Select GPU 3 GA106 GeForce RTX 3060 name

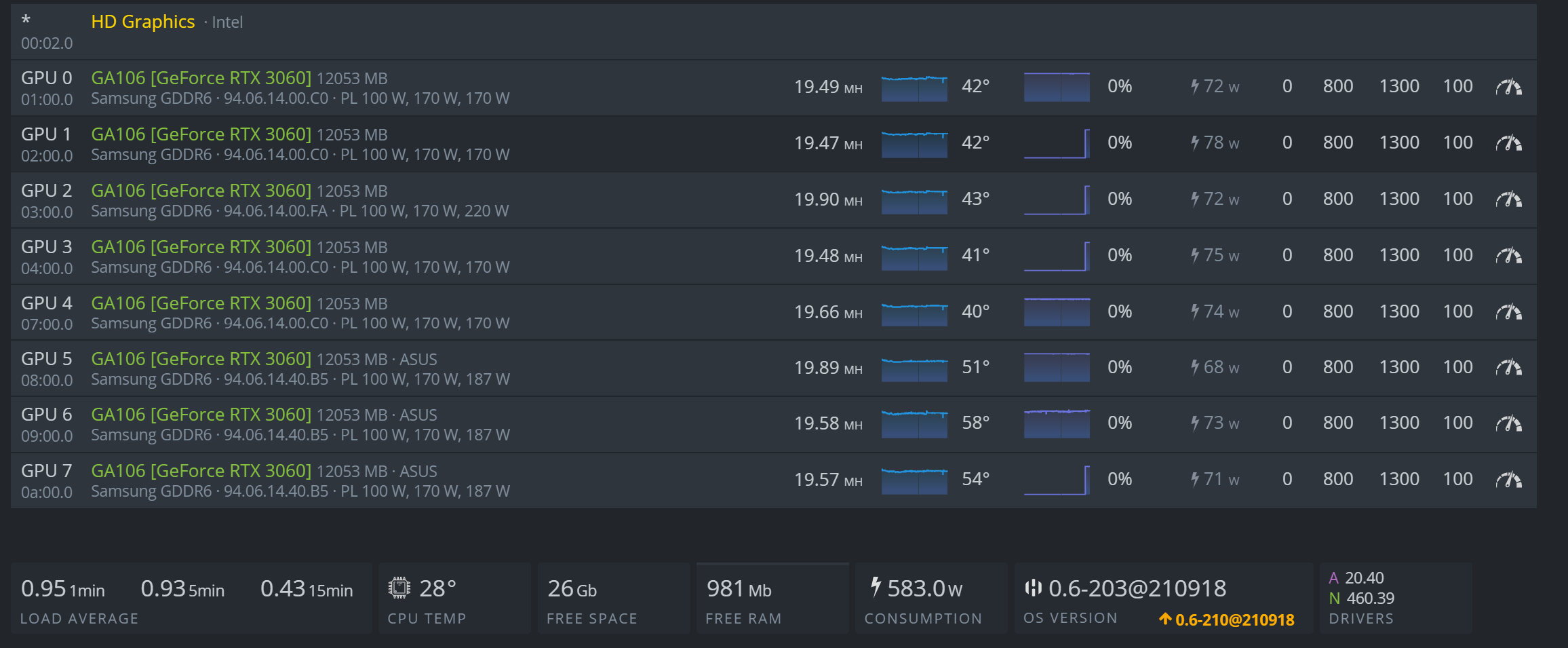pos(201,247)
